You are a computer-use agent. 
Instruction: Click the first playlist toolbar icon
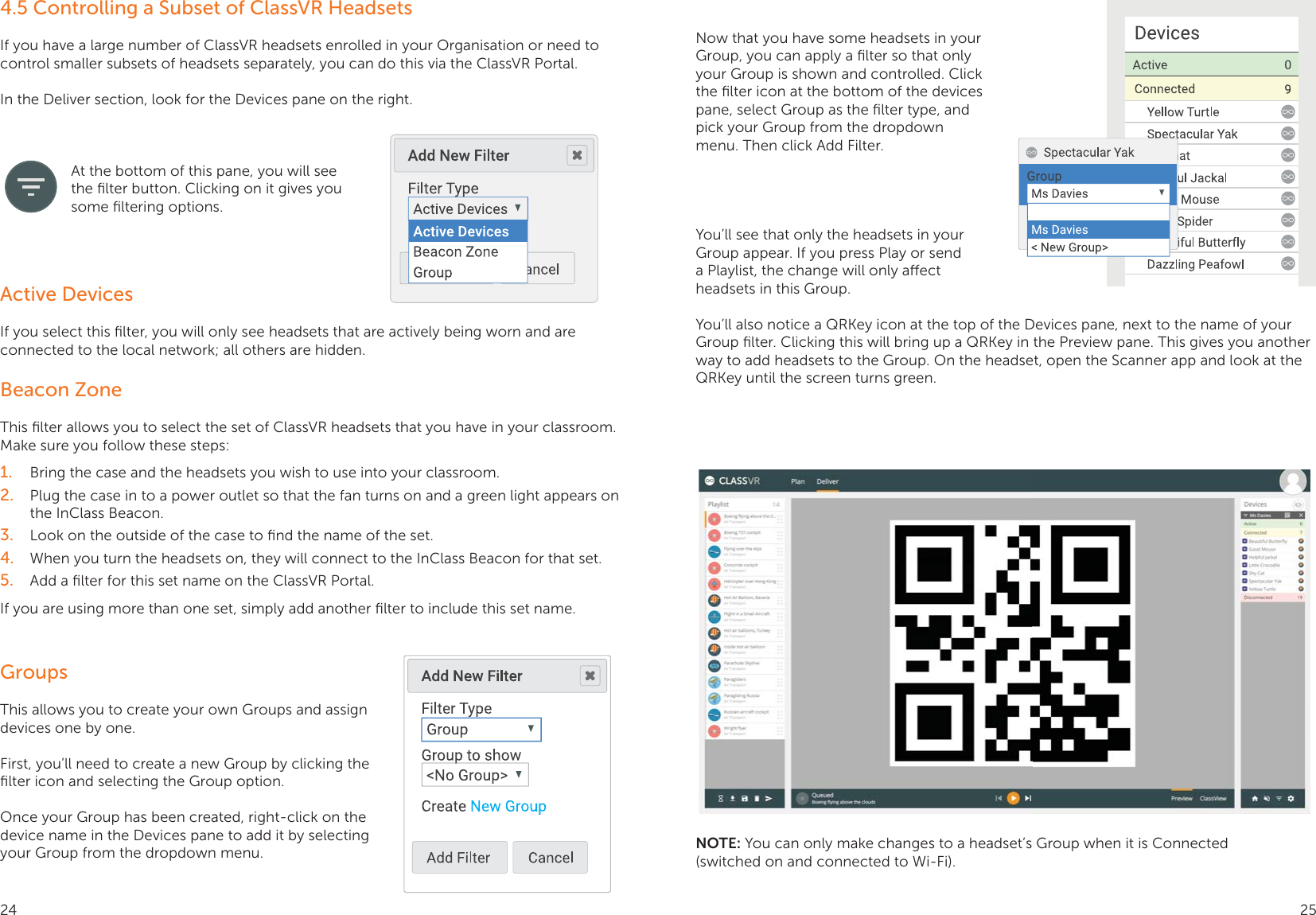pyautogui.click(x=721, y=798)
